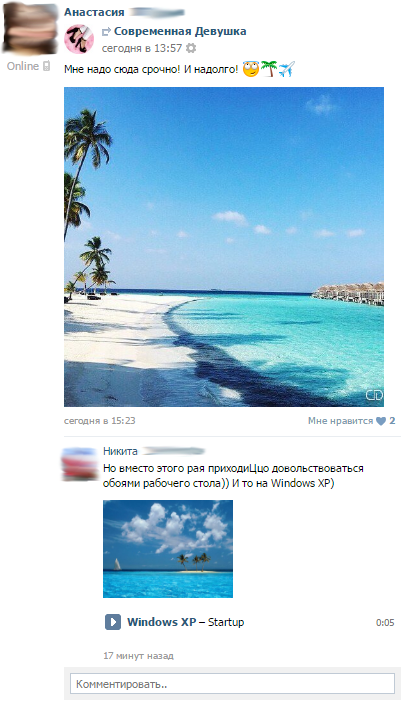This screenshot has width=407, height=704.
Task: Open Современная Девушка group link
Action: pos(180,31)
